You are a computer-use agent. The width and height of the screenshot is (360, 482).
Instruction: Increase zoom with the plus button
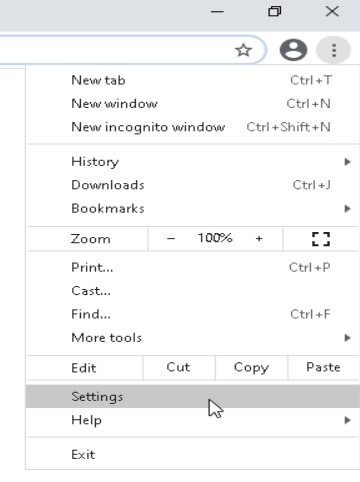(x=259, y=239)
